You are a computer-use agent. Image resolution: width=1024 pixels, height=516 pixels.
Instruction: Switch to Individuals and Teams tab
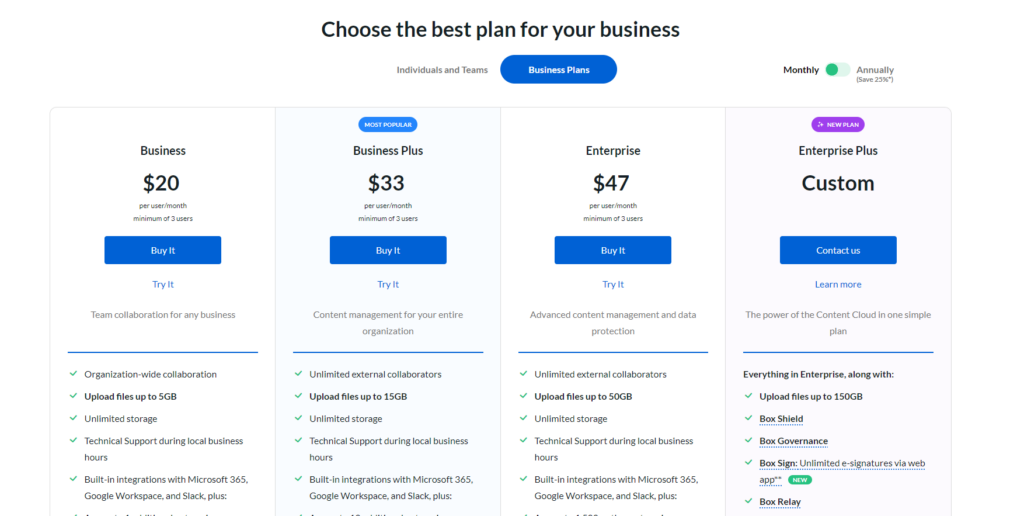(442, 70)
